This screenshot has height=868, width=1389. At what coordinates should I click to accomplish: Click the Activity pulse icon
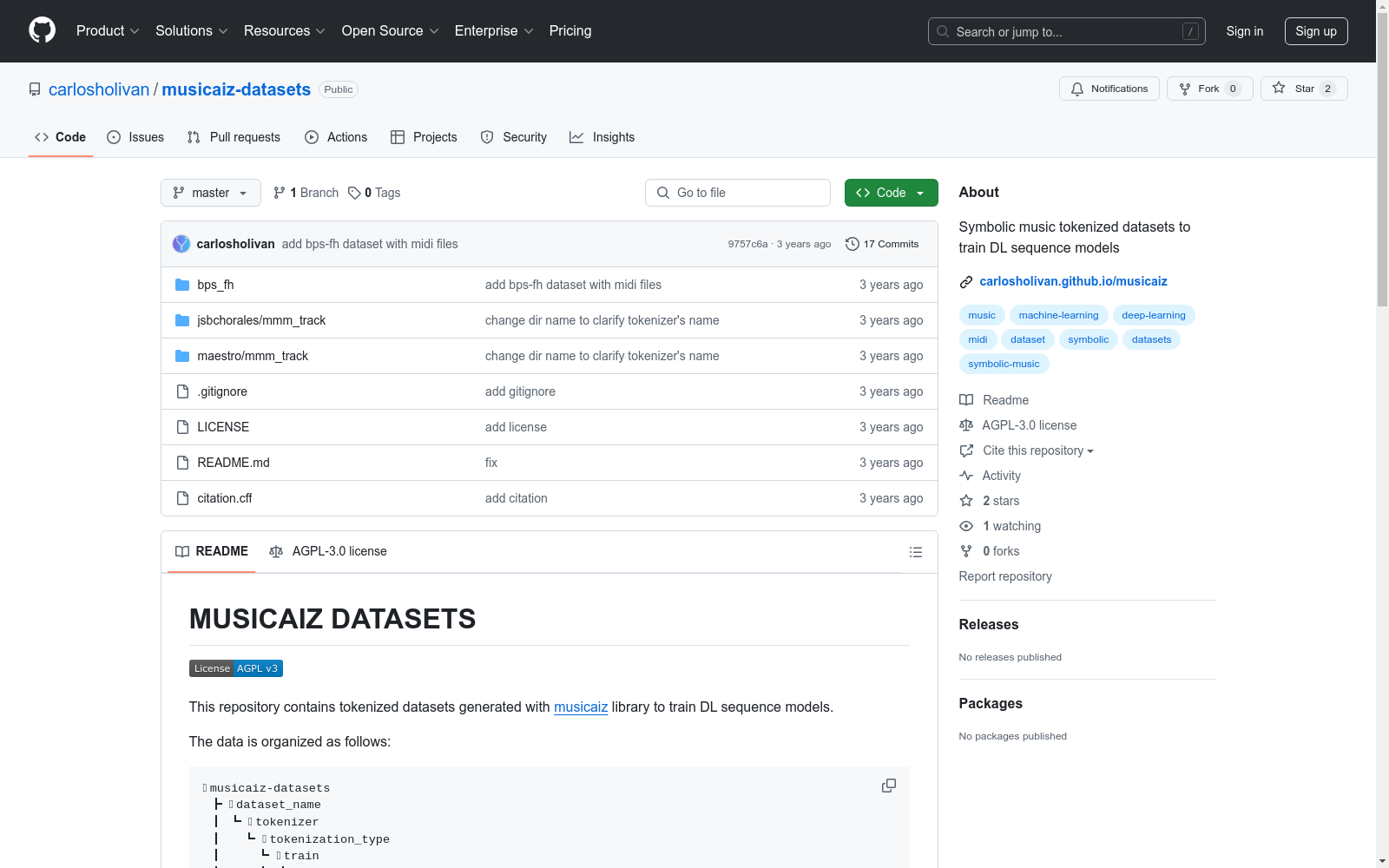tap(966, 476)
